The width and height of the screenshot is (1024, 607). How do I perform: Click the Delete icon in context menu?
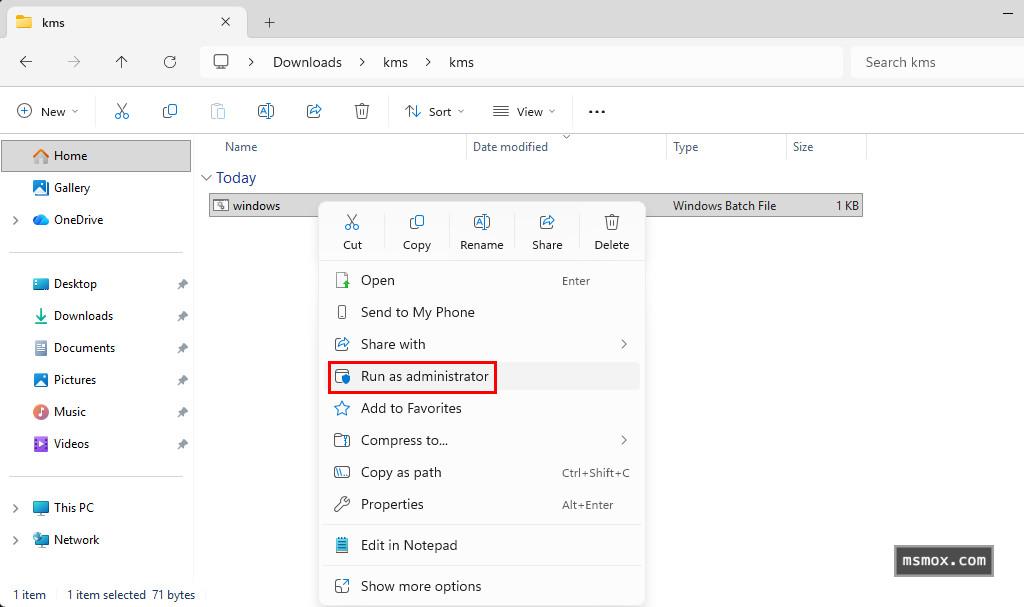tap(612, 230)
